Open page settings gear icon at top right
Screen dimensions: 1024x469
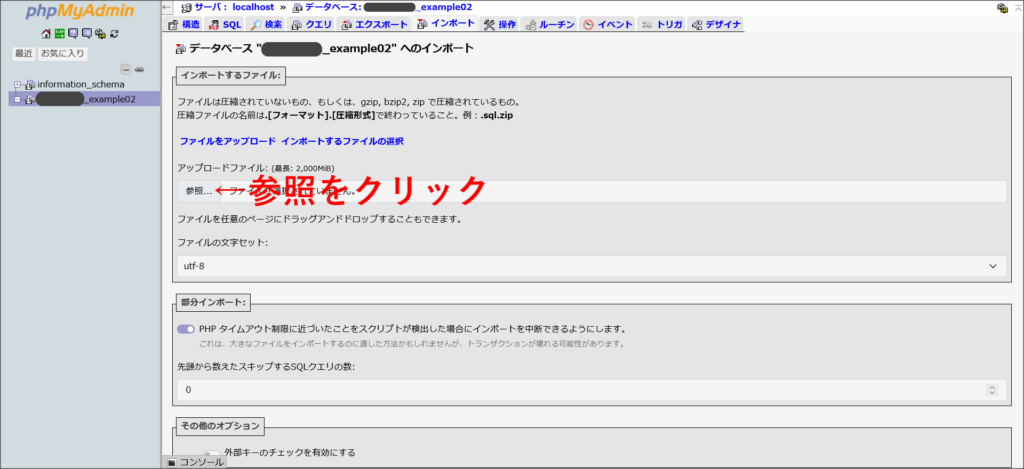pos(1002,8)
